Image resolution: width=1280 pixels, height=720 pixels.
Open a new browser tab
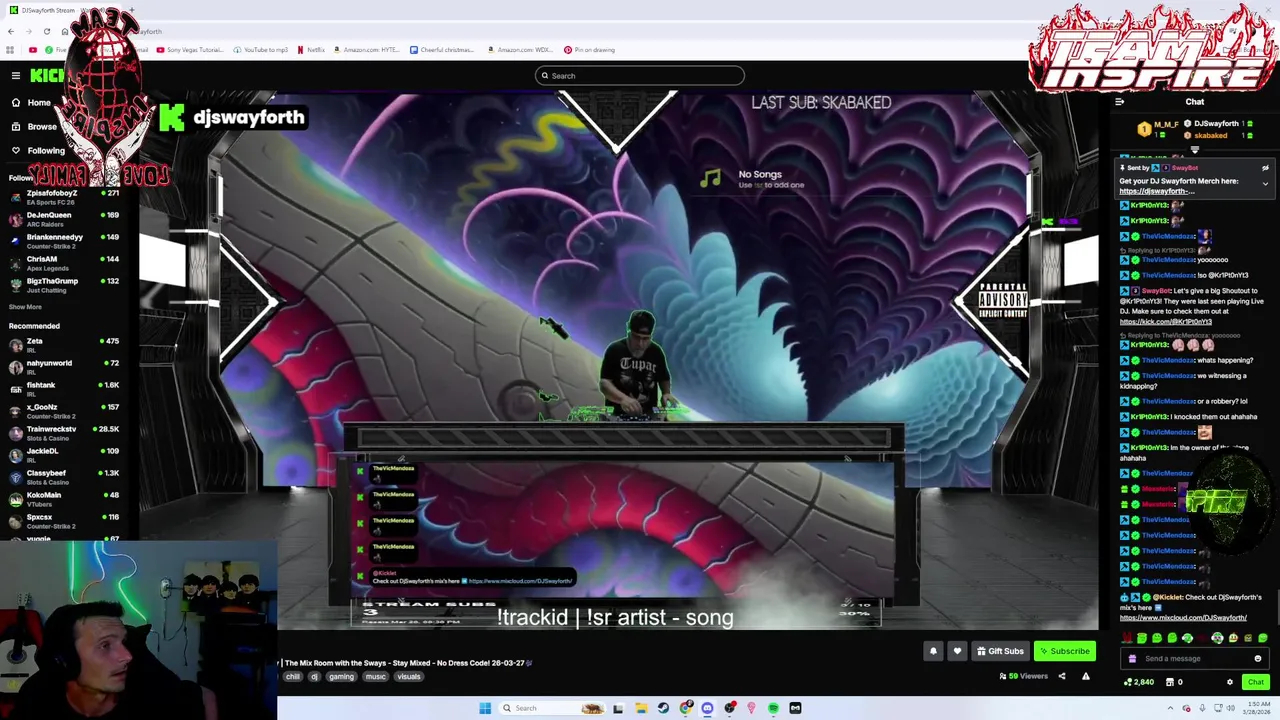pos(132,10)
